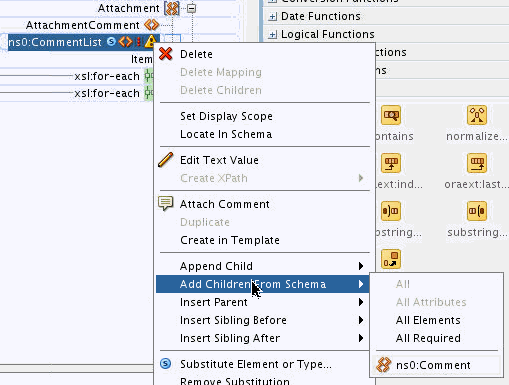Click the red X Delete icon
509x385 pixels.
[166, 54]
